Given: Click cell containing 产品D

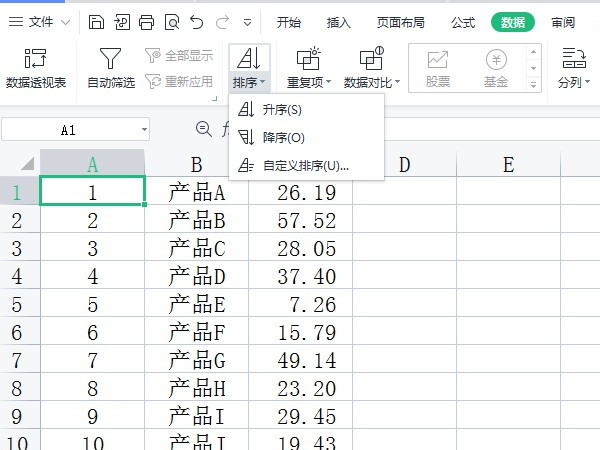Looking at the screenshot, I should (x=196, y=275).
